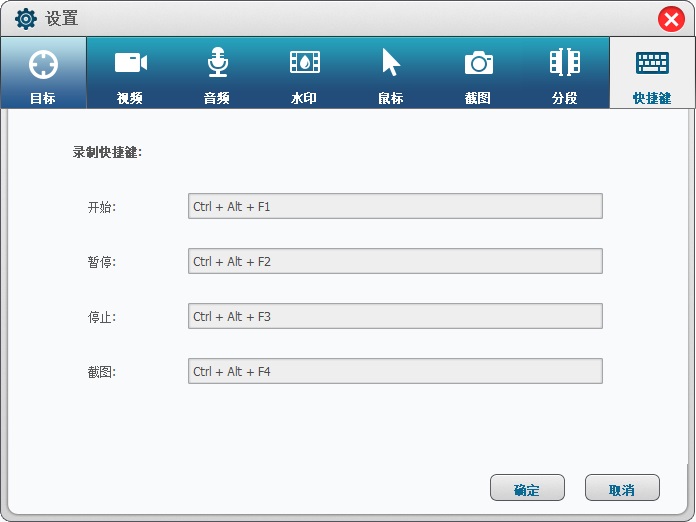Close the 设置 dialog with red X
This screenshot has width=696, height=522.
click(671, 20)
